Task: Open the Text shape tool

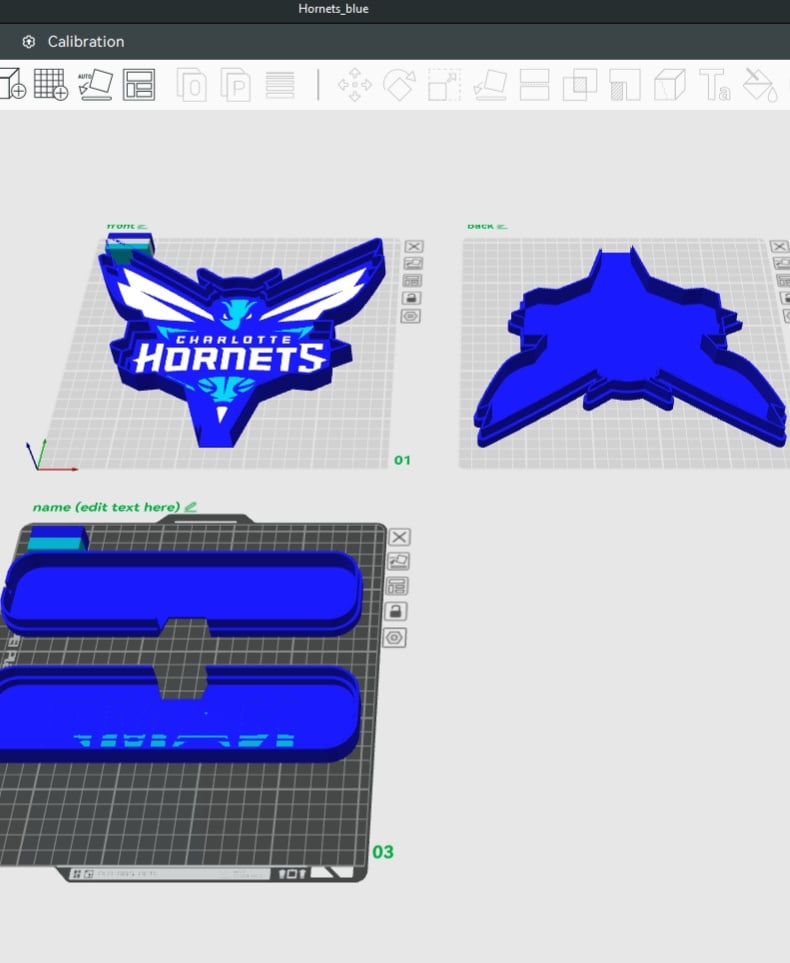Action: click(714, 84)
